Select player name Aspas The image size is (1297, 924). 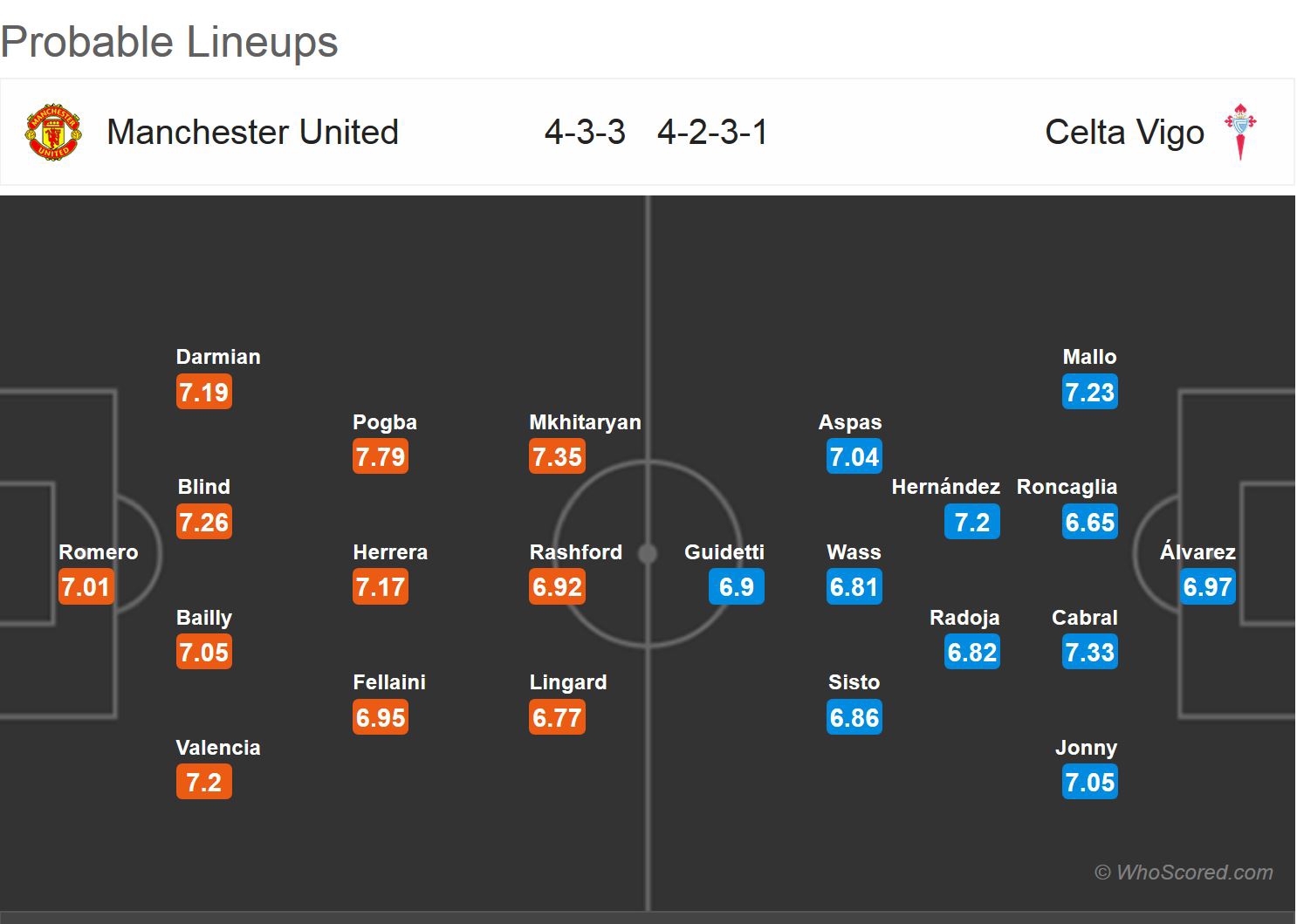[849, 422]
